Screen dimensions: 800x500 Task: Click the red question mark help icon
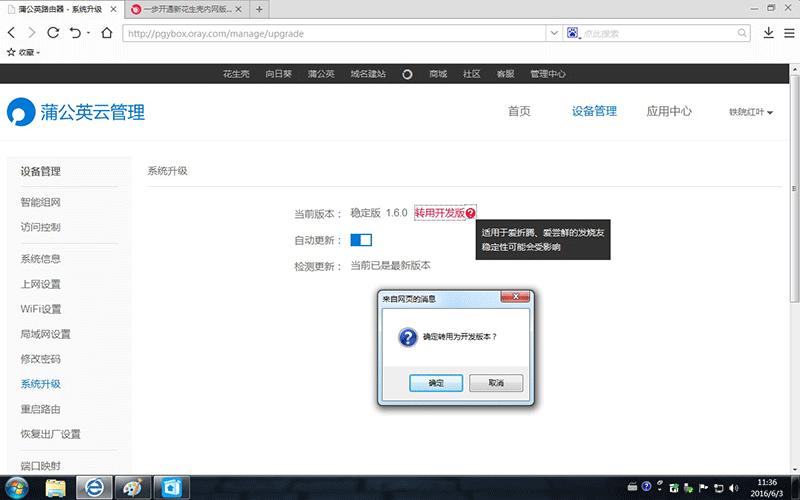[470, 213]
